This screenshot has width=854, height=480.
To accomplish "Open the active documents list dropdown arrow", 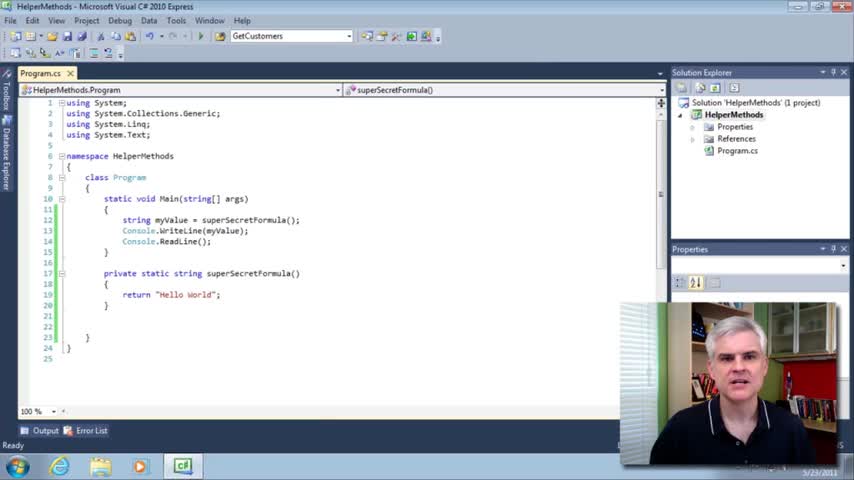I will pyautogui.click(x=660, y=74).
